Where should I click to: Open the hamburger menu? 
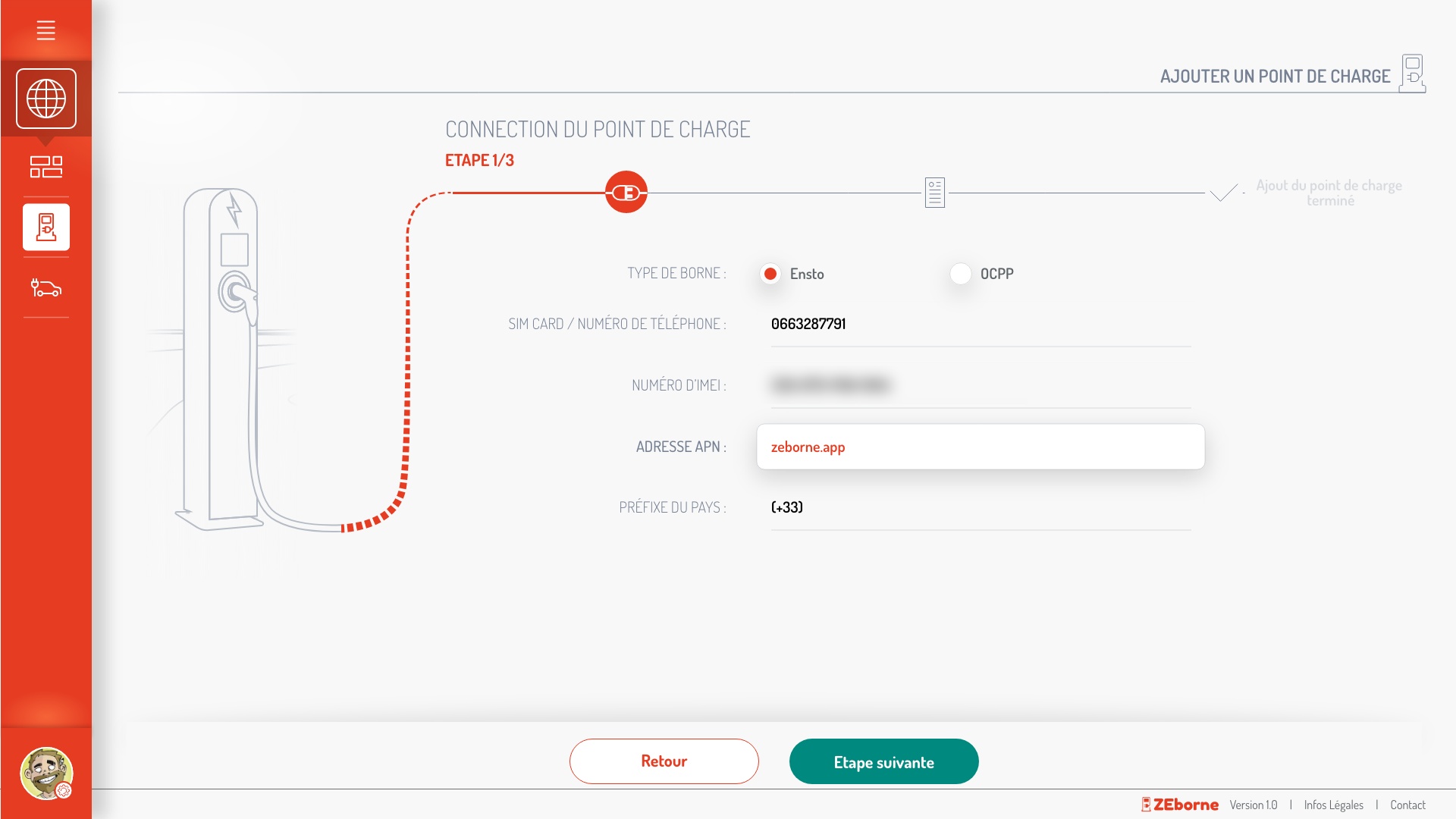[45, 30]
